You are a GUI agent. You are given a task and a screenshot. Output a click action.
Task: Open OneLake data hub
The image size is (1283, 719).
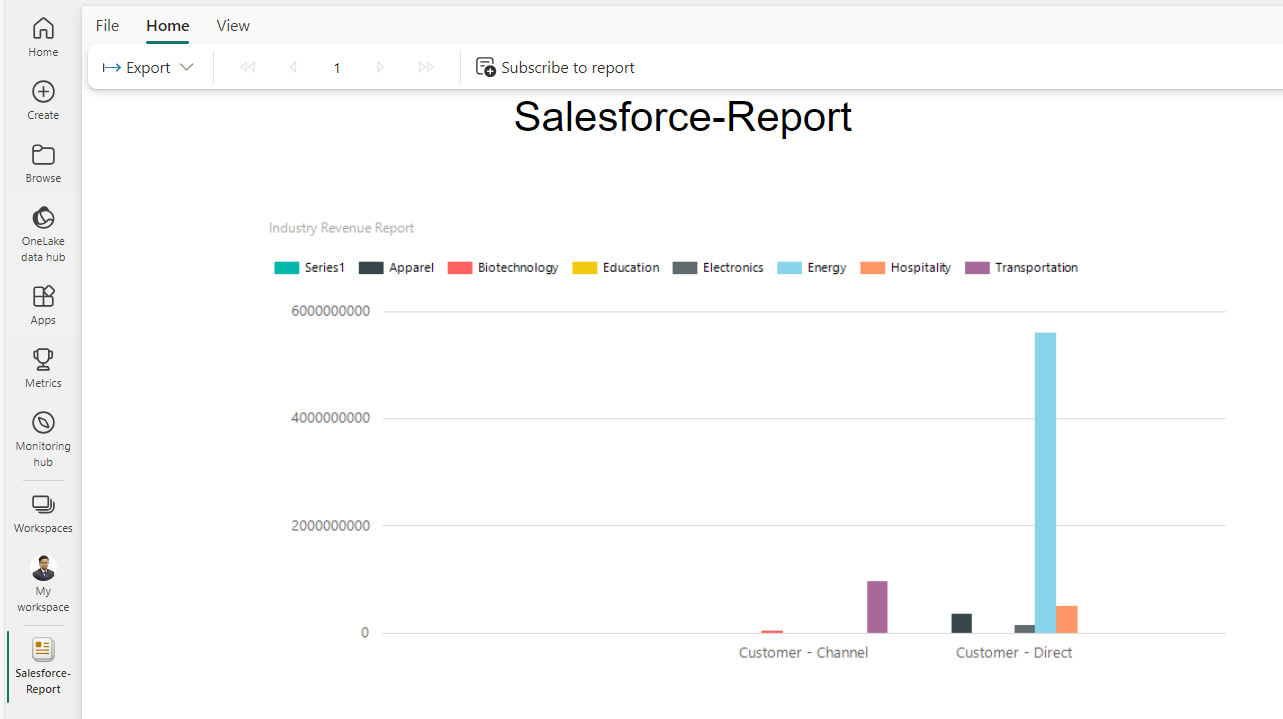43,233
